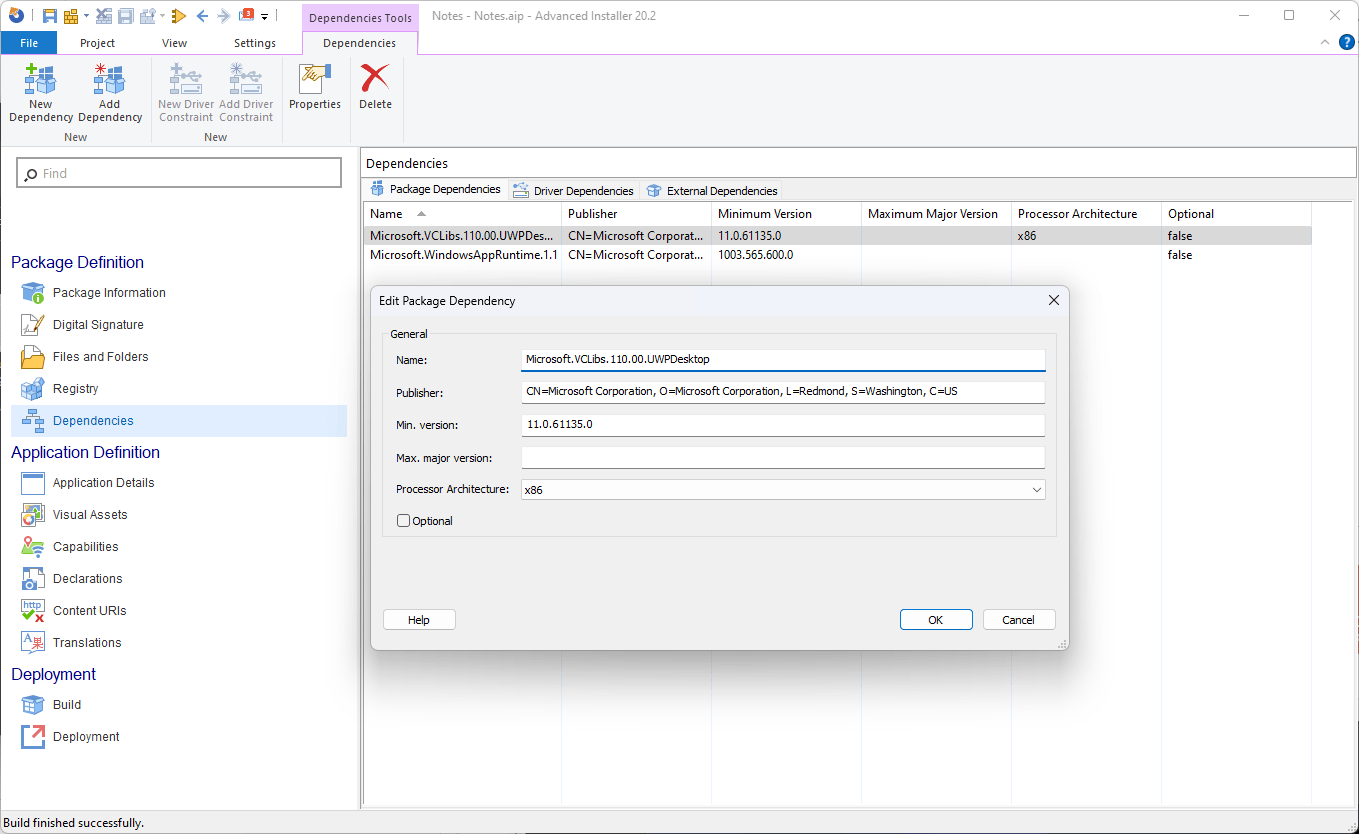Open Properties from the ribbon
1359x834 pixels.
point(315,86)
